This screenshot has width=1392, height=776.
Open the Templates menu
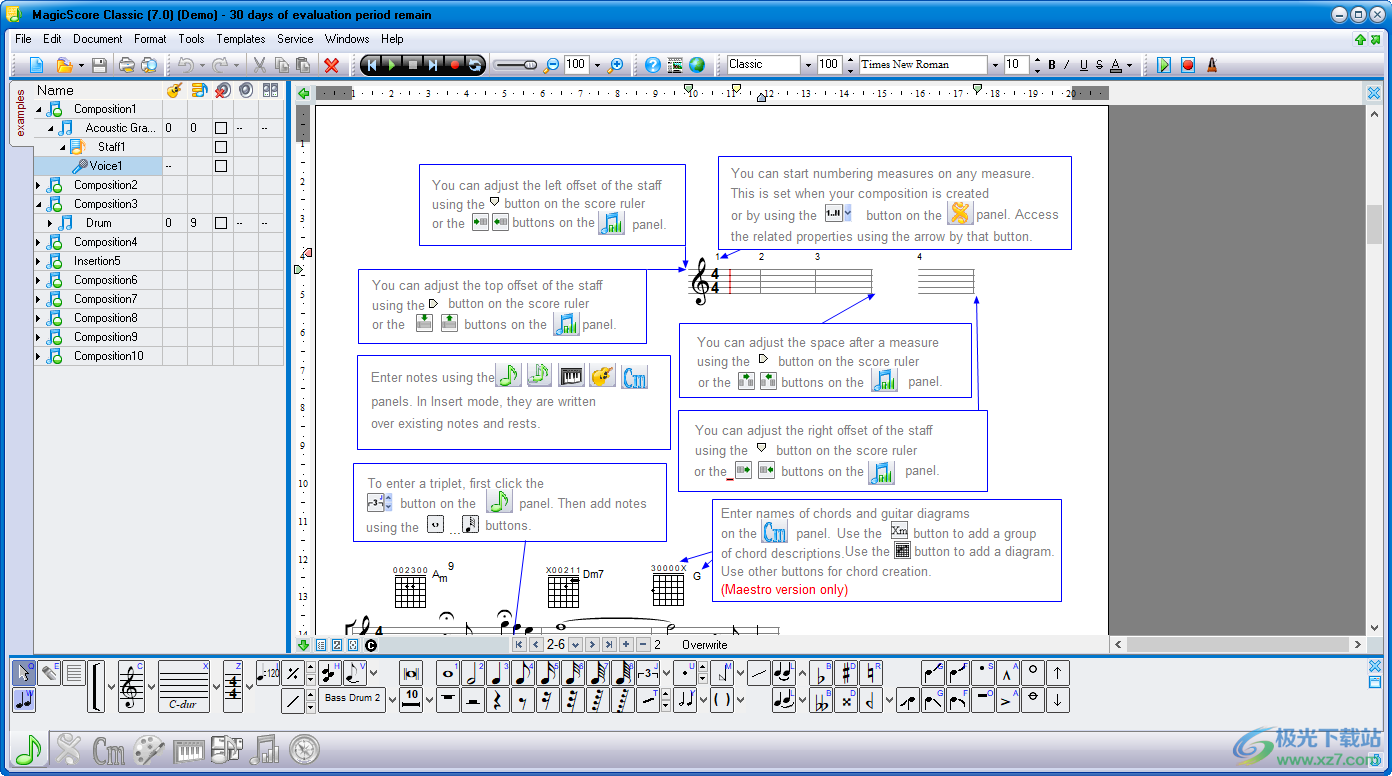(x=241, y=39)
